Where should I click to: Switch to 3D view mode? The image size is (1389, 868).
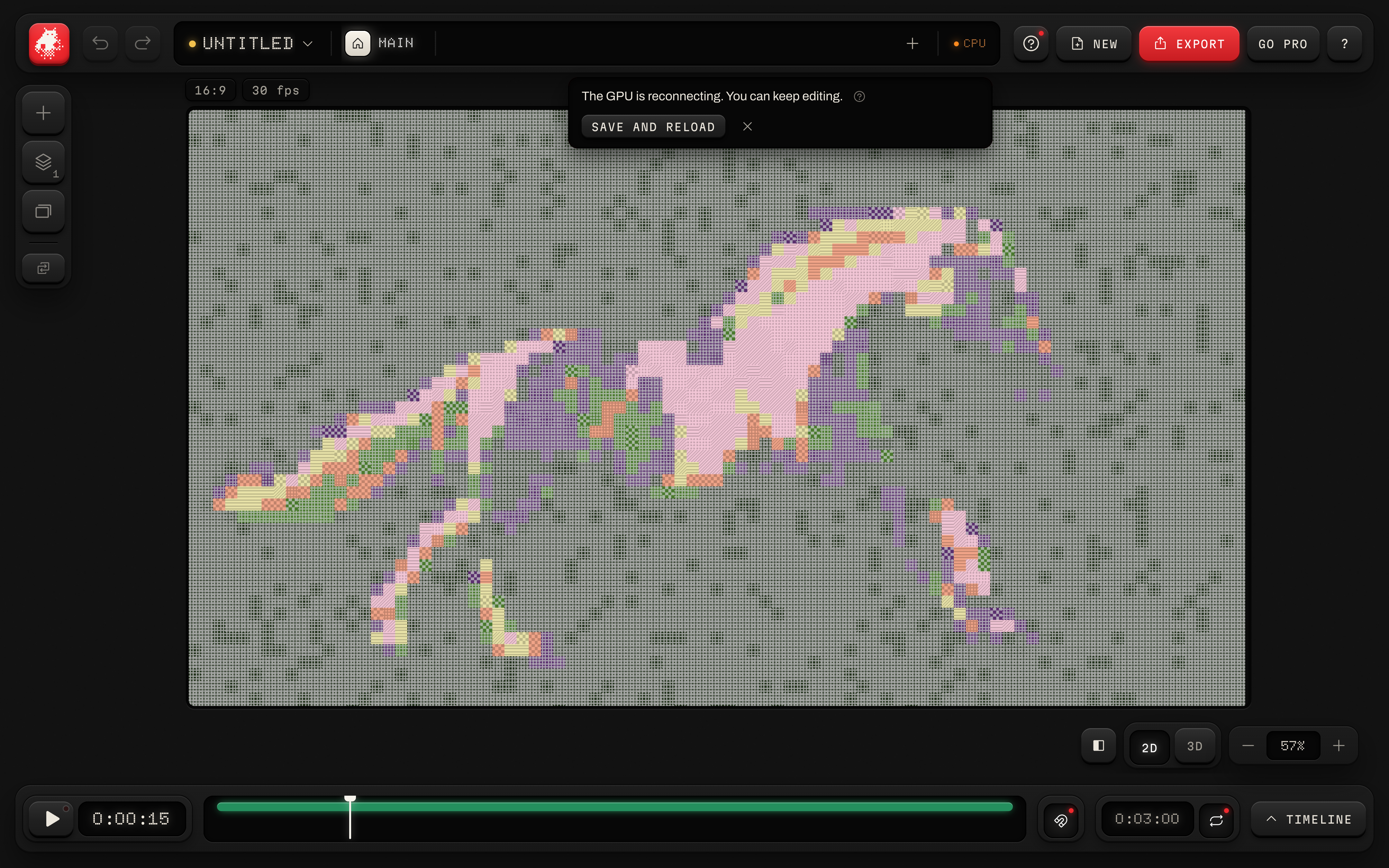1194,746
